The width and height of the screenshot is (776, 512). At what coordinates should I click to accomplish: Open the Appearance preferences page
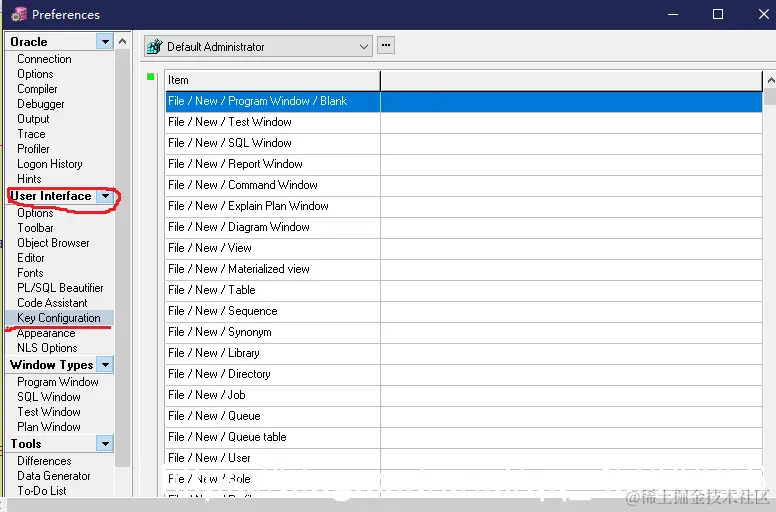(46, 333)
